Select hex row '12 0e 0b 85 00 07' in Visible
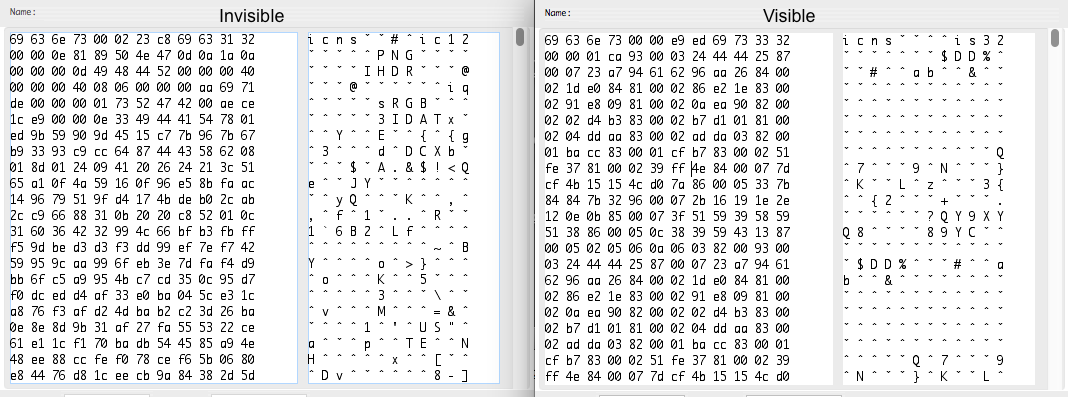This screenshot has width=1068, height=397. [668, 216]
